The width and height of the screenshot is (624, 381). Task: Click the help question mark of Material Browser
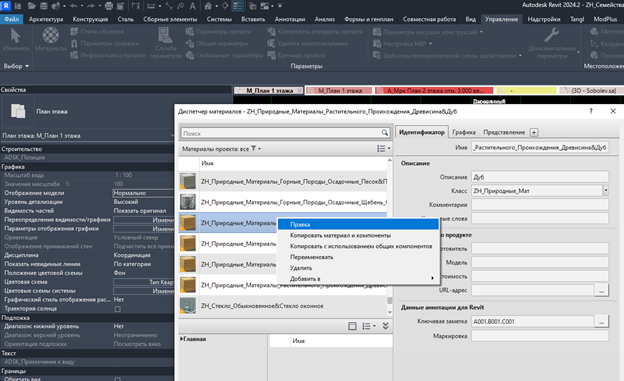[591, 111]
